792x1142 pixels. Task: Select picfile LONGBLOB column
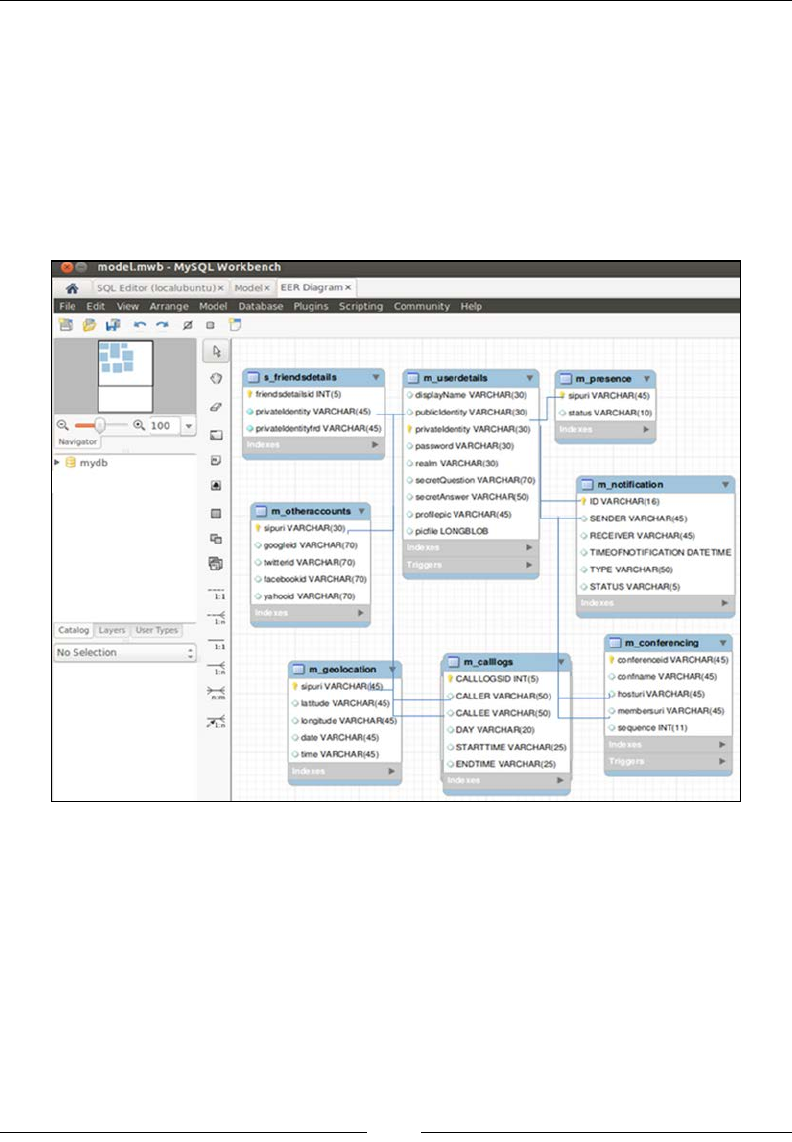click(451, 531)
